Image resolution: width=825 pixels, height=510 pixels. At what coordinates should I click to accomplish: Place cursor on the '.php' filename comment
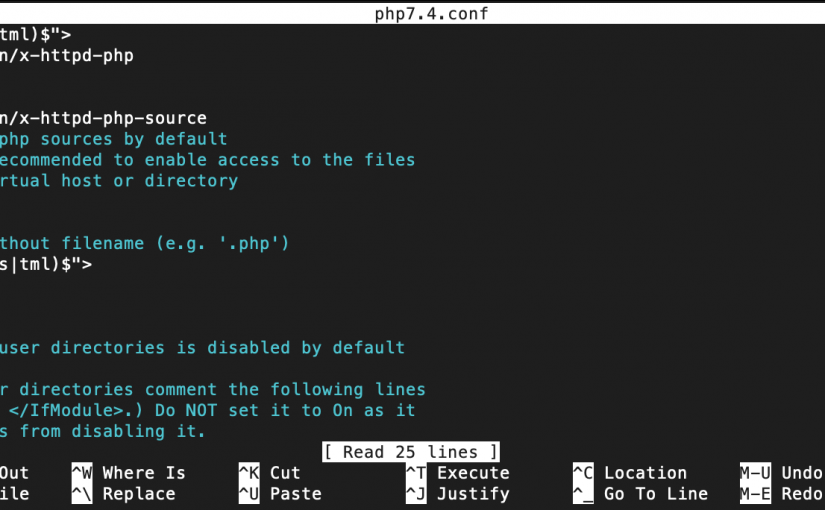(144, 243)
